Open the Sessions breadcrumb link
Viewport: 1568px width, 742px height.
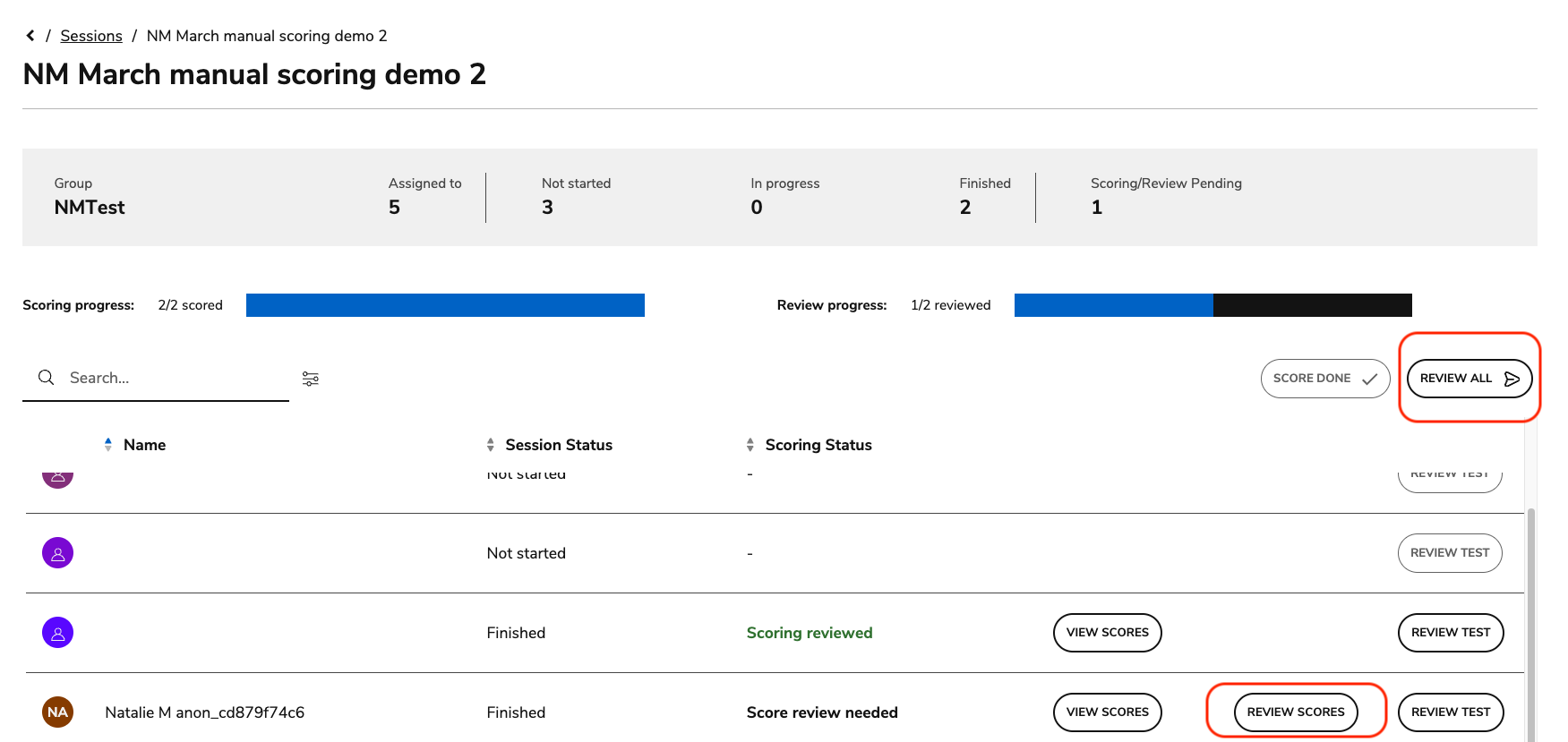91,36
